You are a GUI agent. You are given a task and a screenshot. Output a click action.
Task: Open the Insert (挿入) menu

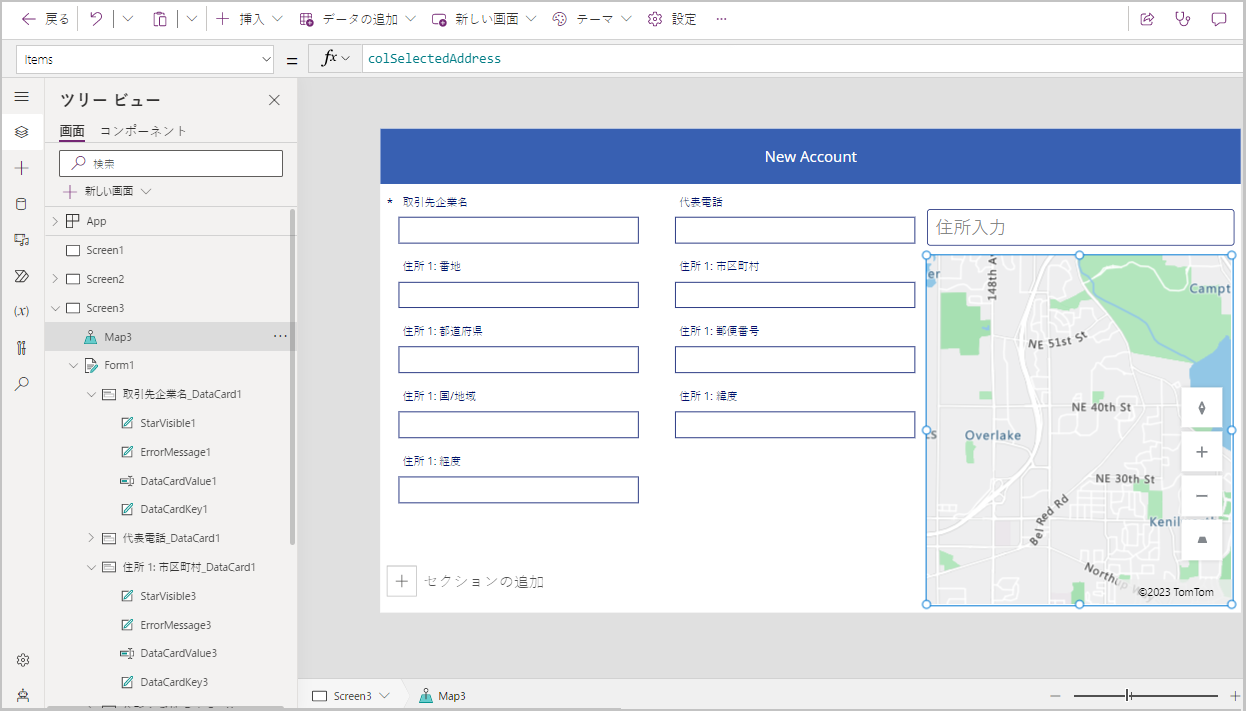250,19
